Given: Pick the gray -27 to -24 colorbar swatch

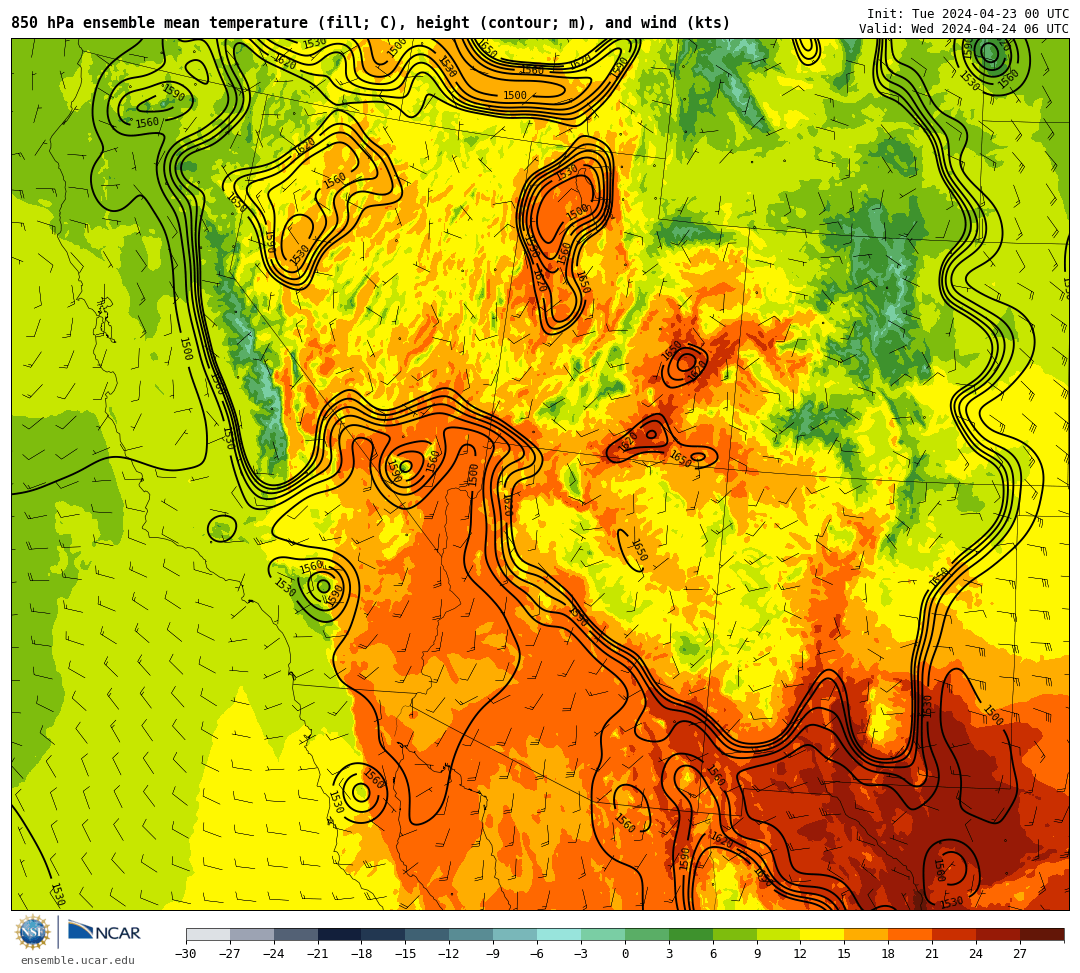Looking at the screenshot, I should pos(252,934).
